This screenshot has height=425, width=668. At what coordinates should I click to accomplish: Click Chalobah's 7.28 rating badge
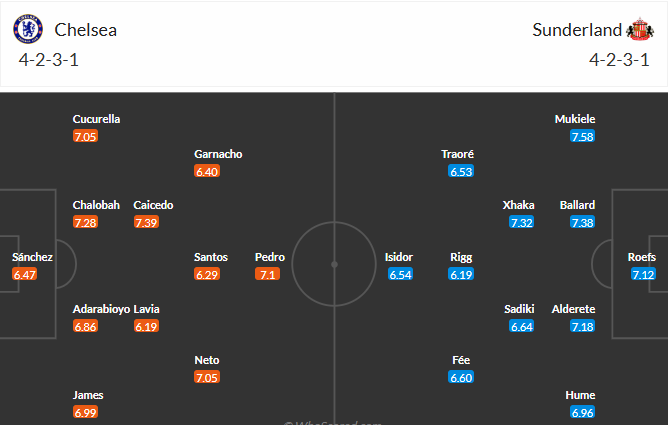pyautogui.click(x=85, y=222)
